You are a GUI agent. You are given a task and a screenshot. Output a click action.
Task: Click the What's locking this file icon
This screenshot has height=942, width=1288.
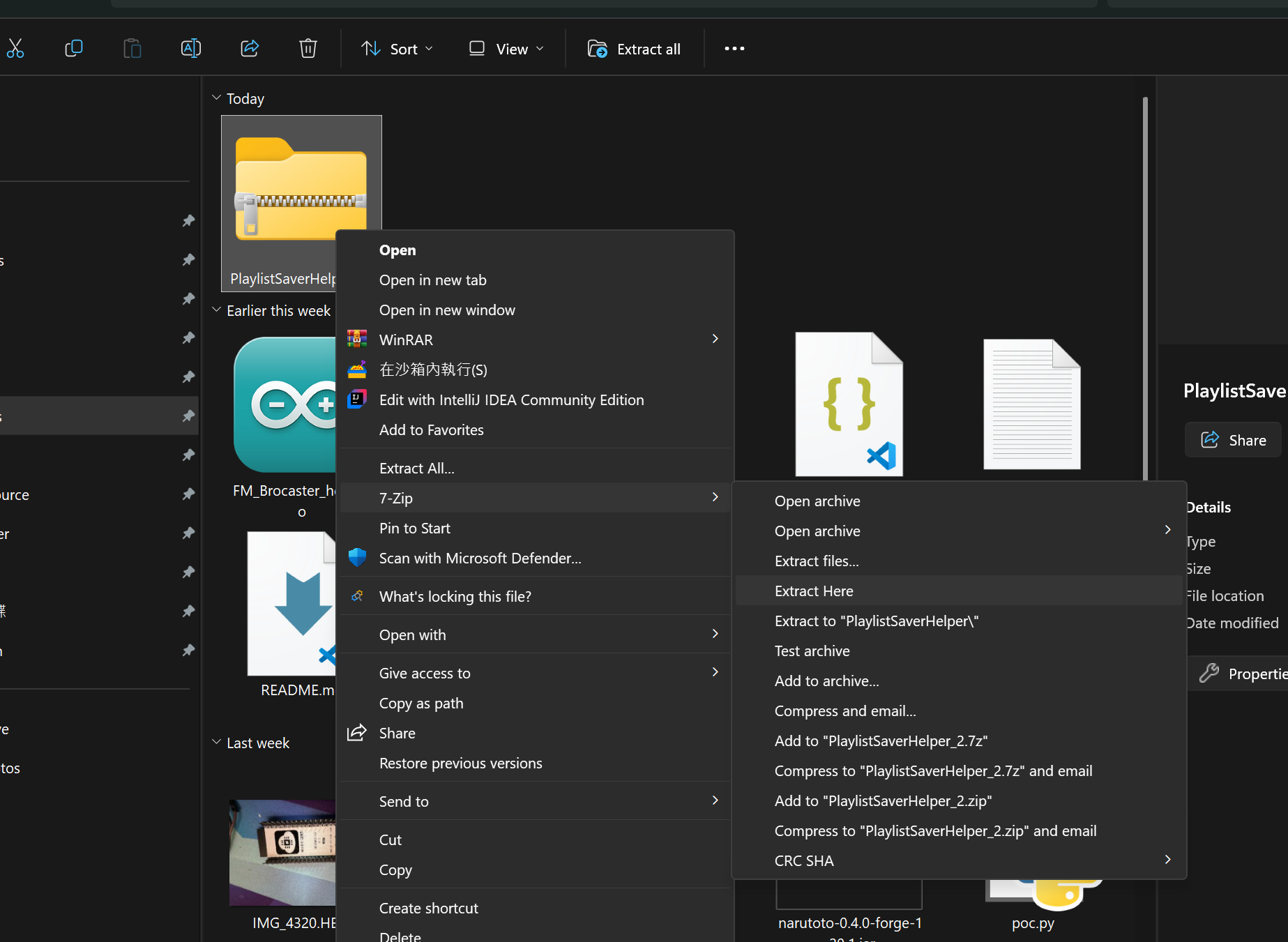point(357,596)
